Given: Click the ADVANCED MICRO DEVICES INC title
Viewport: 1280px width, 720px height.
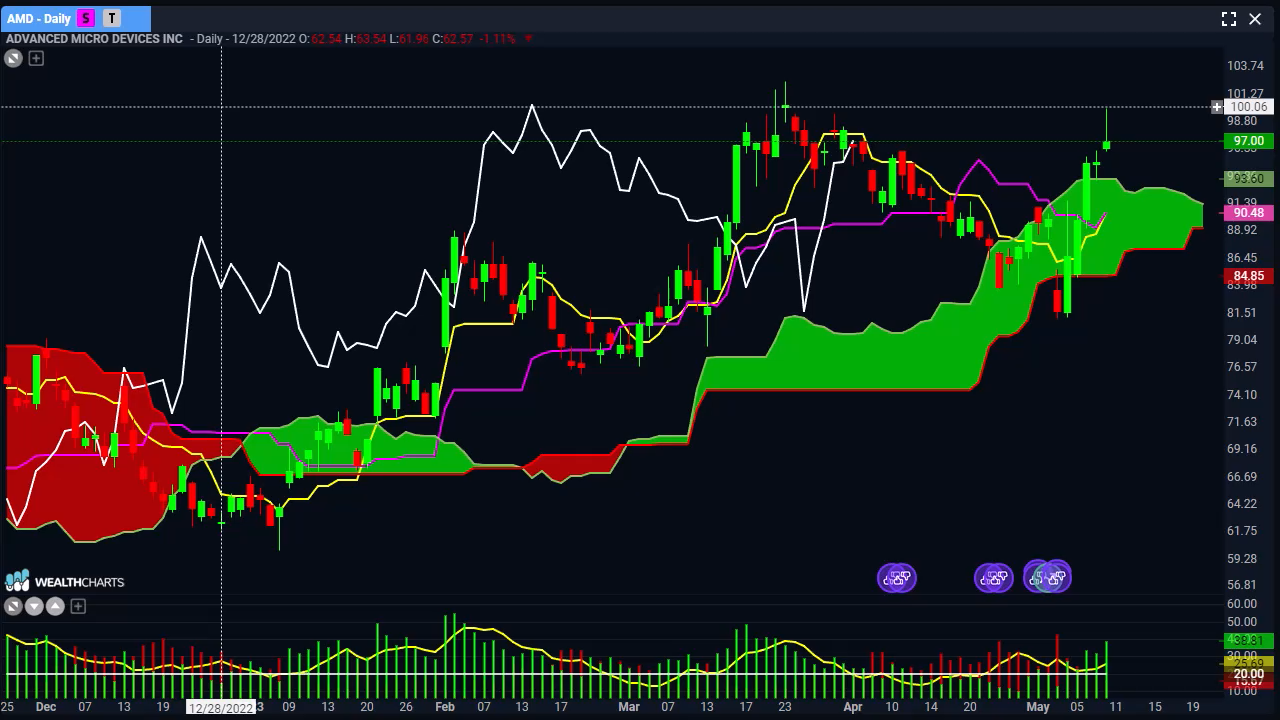Looking at the screenshot, I should tap(94, 39).
